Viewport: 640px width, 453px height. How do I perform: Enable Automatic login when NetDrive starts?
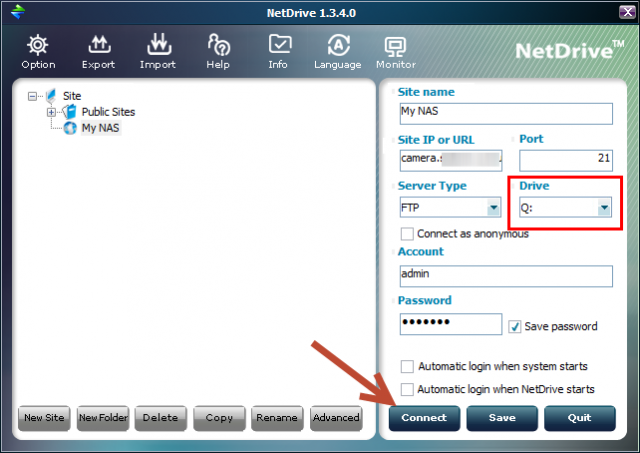[x=407, y=389]
